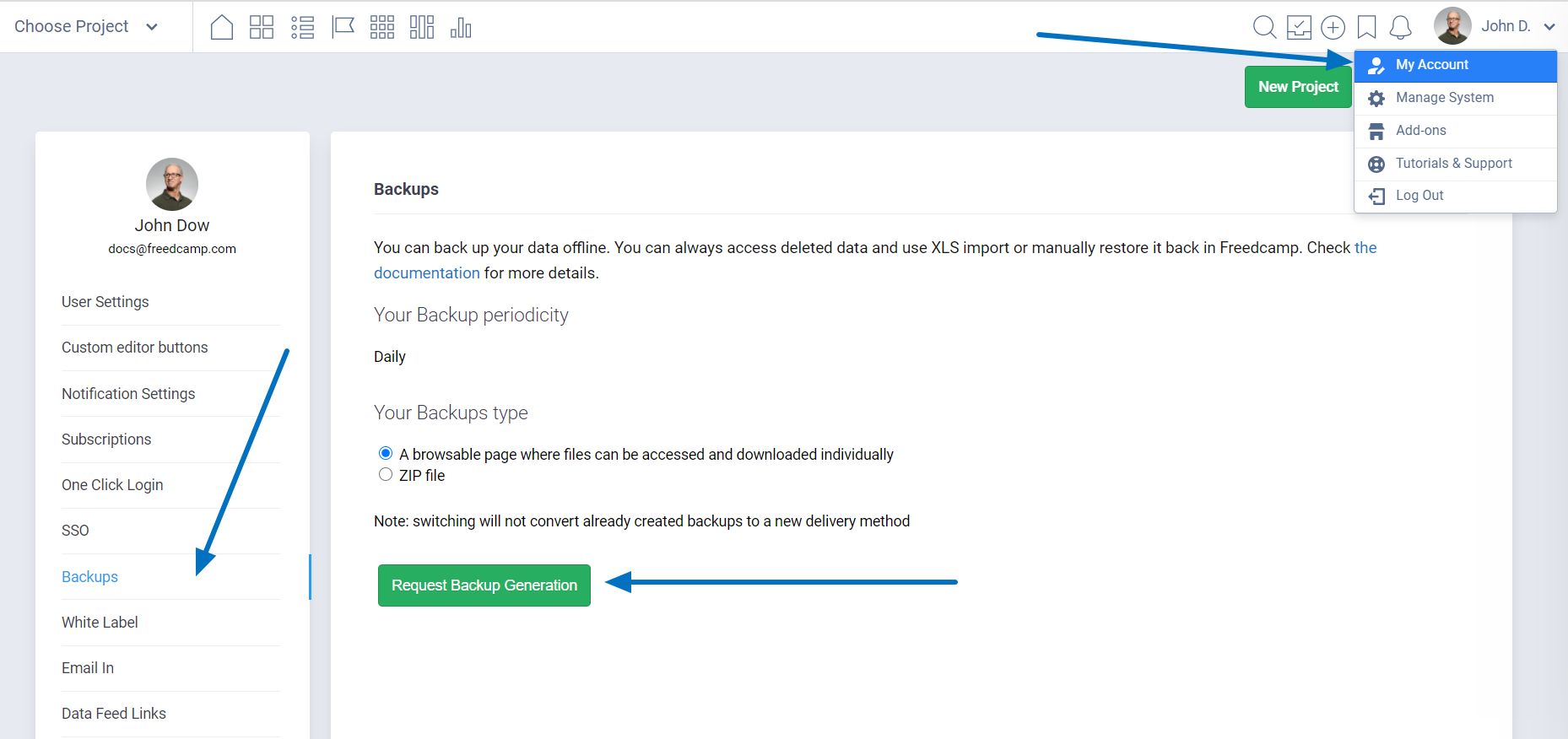Open the task list view icon
The height and width of the screenshot is (739, 1568).
tap(302, 27)
